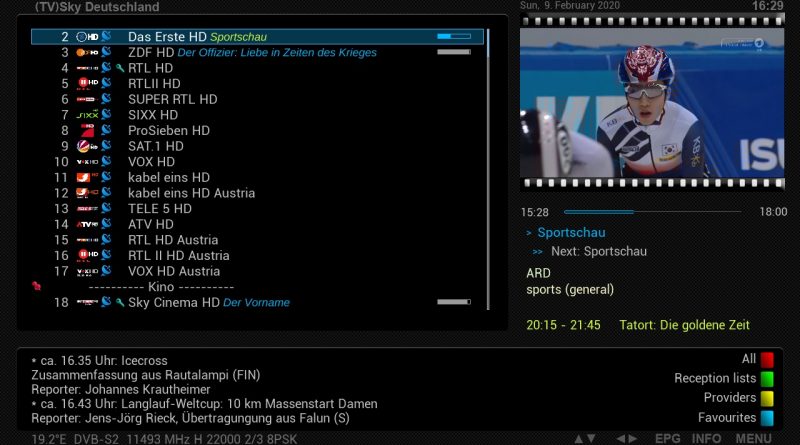Select channel 18 Sky Cinema HD
800x445 pixels.
[257, 303]
